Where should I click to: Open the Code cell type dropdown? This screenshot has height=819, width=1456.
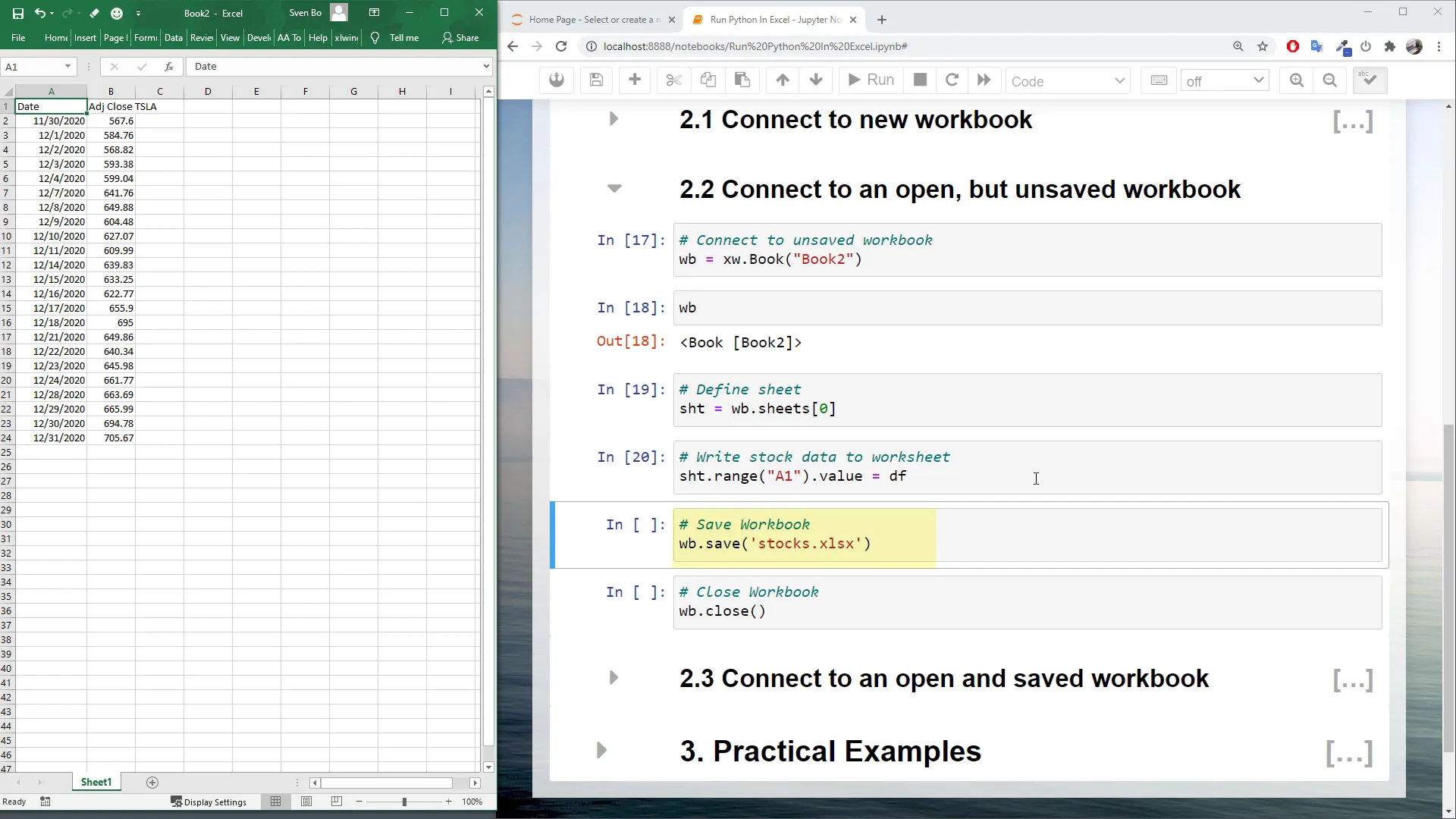point(1068,80)
